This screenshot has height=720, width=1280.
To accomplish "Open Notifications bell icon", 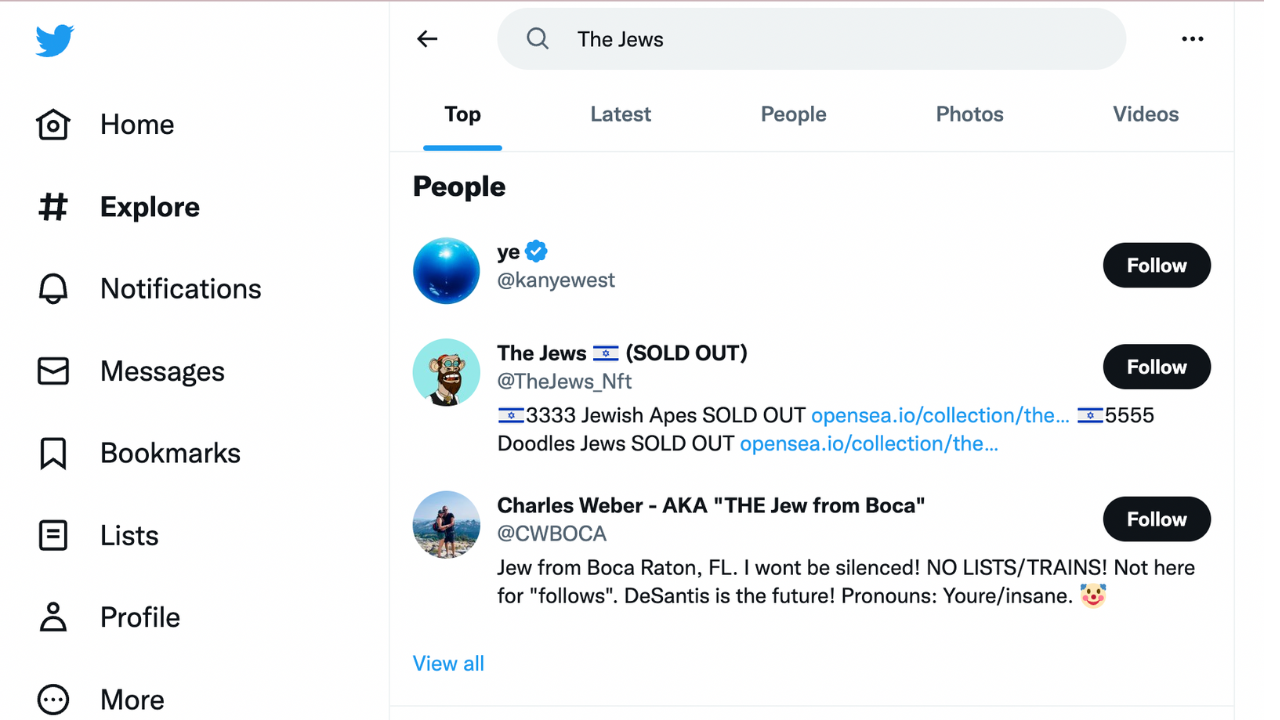I will click(x=53, y=289).
